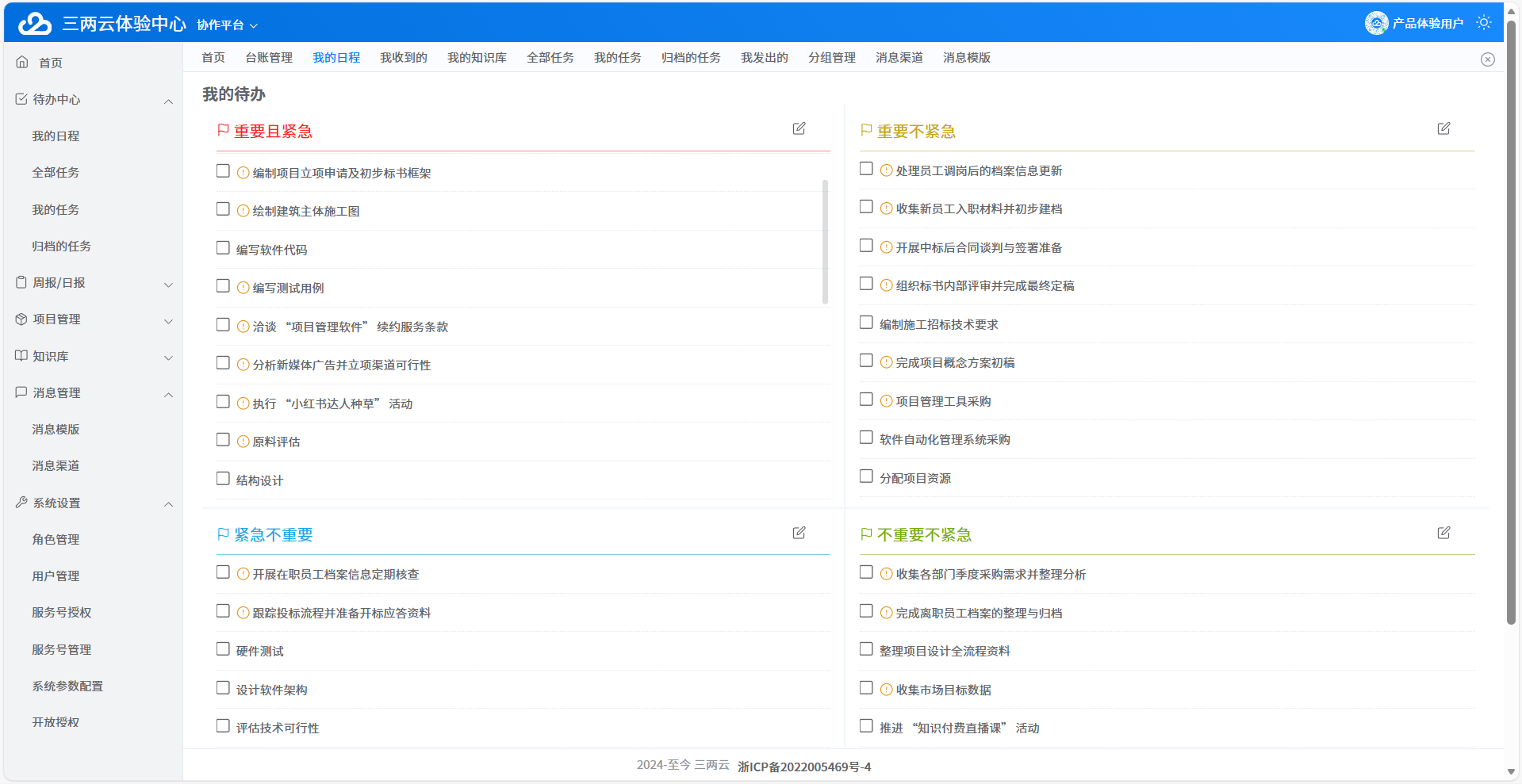Click the cloud logo in the top bar
This screenshot has height=784, width=1522.
33,22
